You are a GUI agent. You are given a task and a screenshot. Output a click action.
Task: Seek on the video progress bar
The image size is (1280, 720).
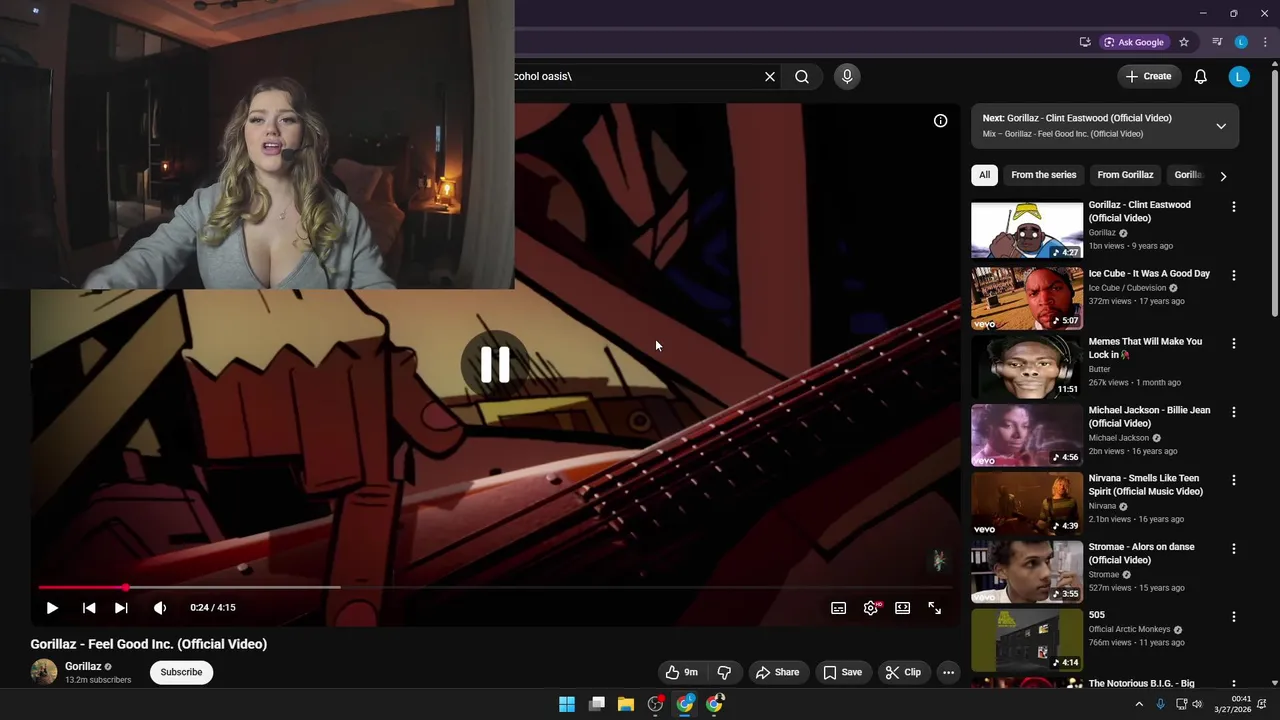coord(495,587)
